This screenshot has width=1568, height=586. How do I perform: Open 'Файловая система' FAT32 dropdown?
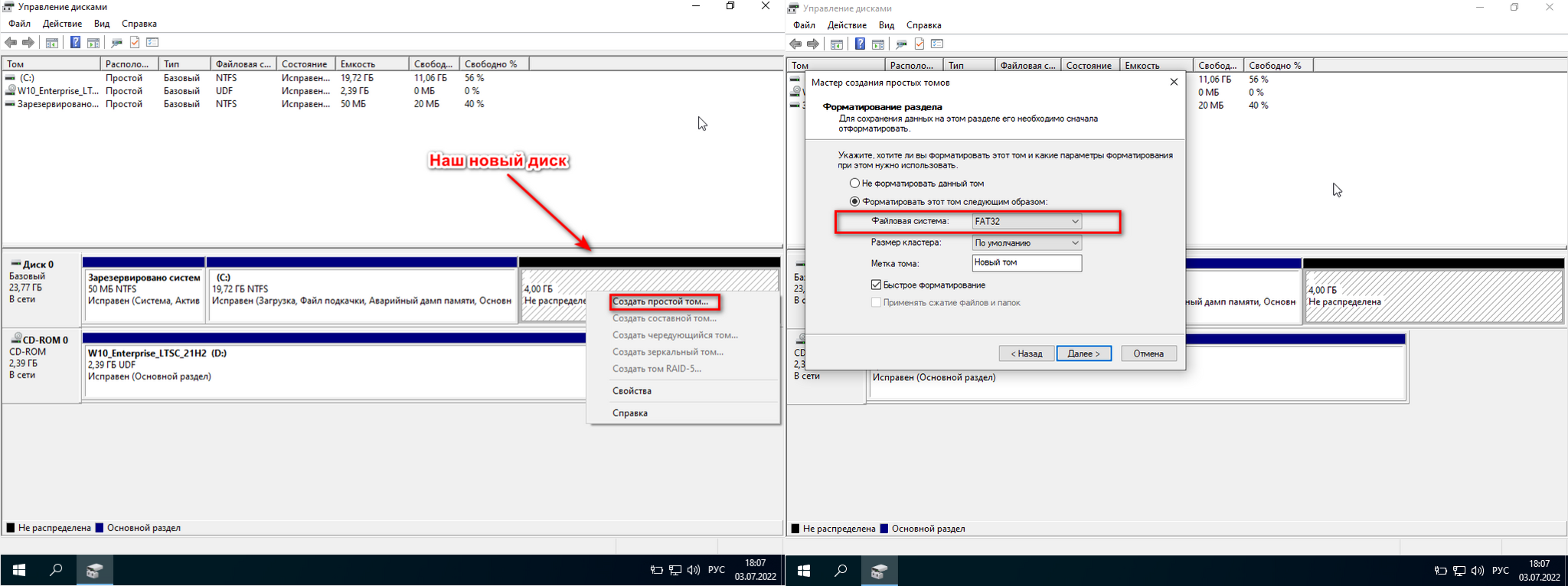1027,221
